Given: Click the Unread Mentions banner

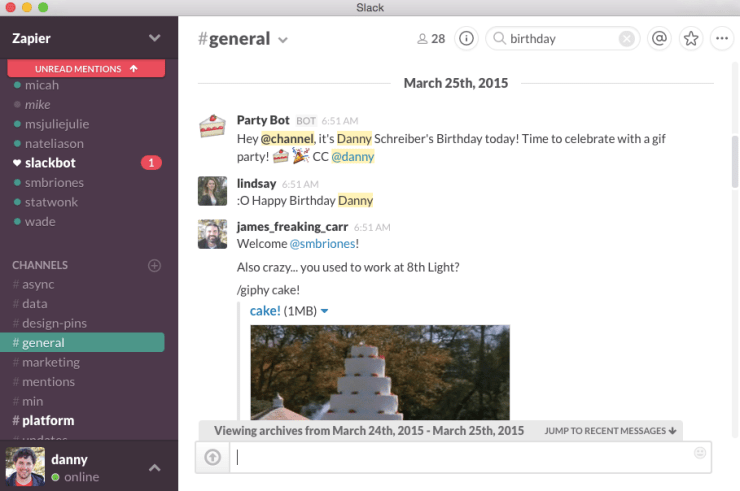Looking at the screenshot, I should 85,69.
